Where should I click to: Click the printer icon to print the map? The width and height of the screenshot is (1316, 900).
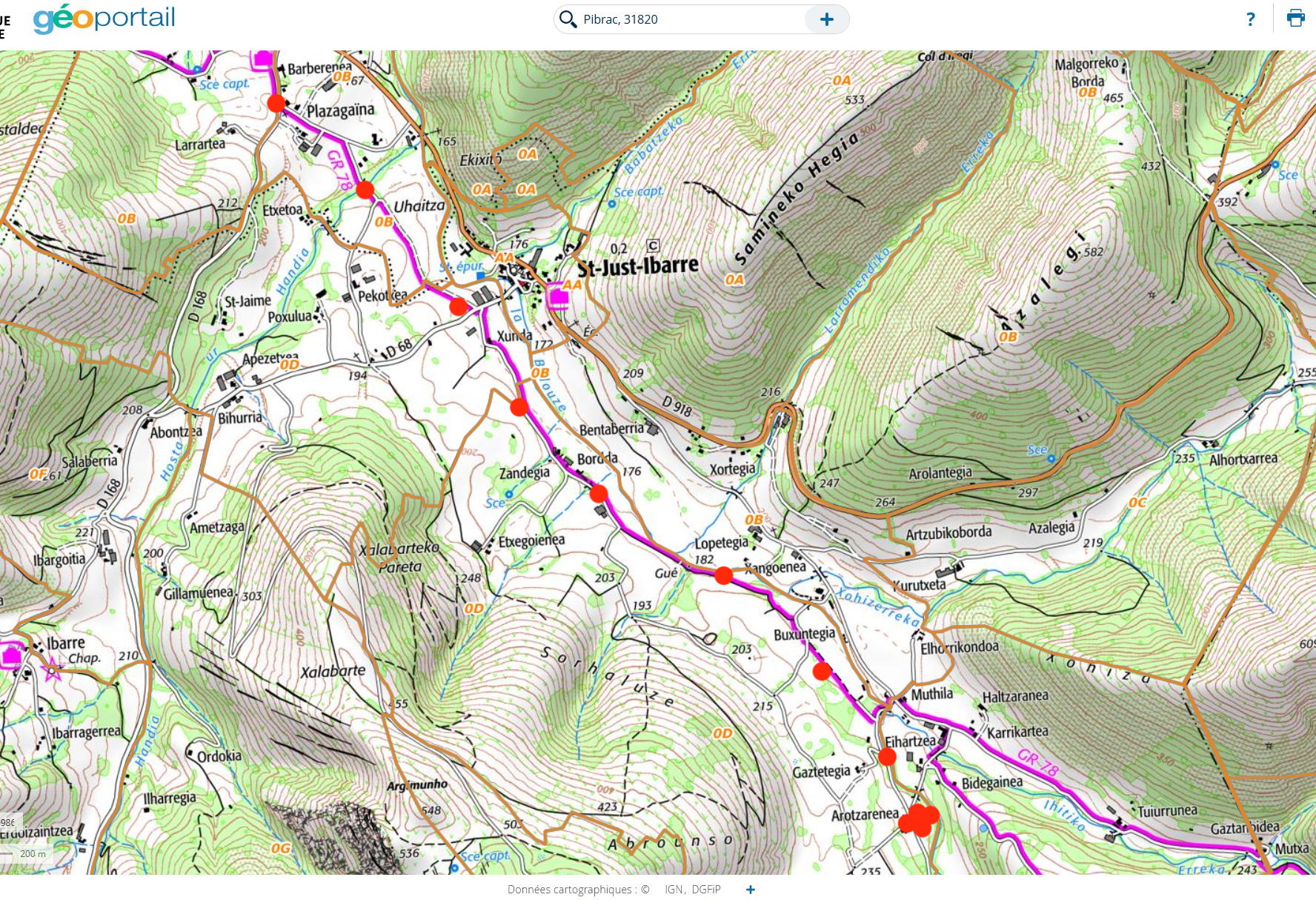pyautogui.click(x=1295, y=19)
